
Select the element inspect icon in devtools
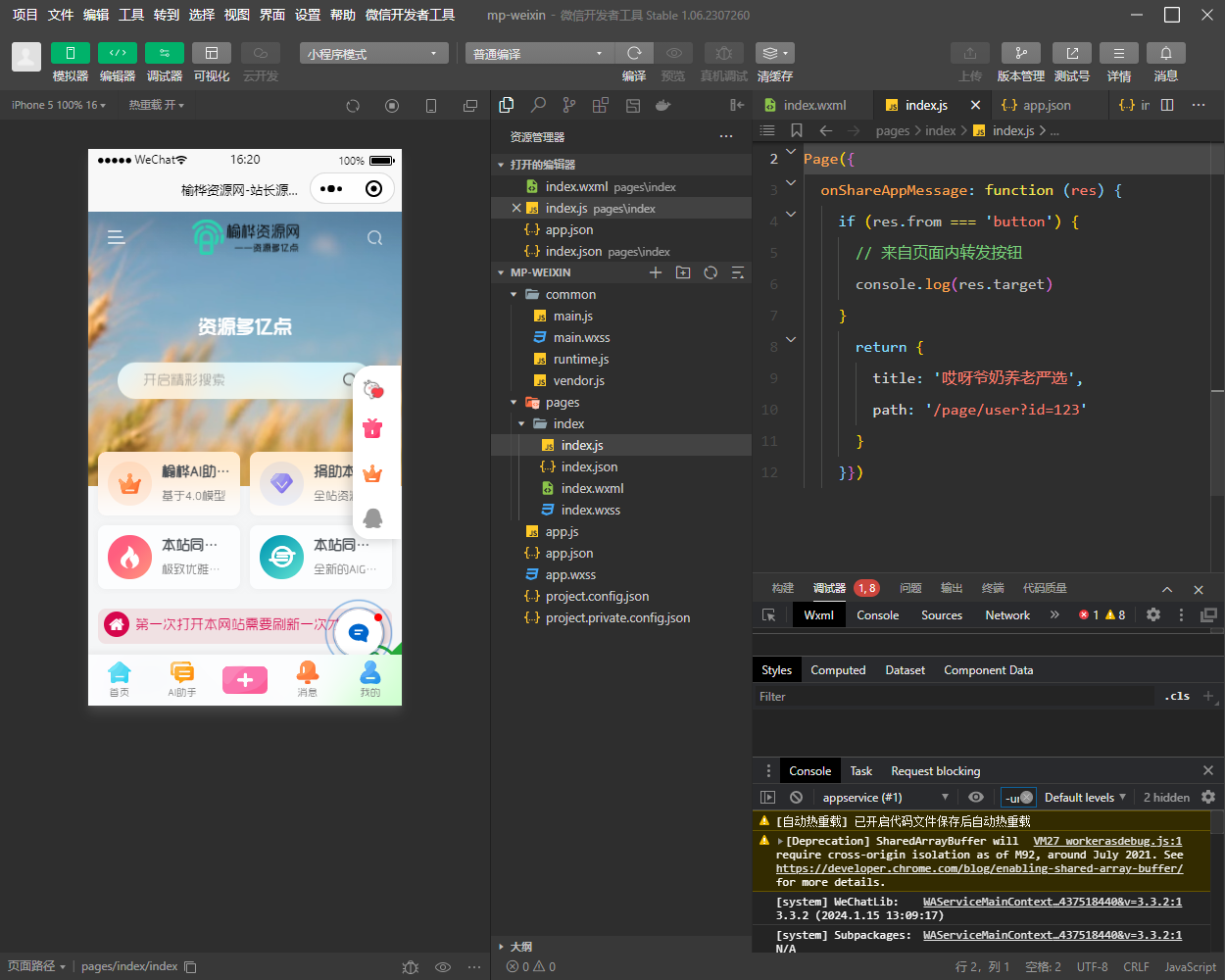pos(769,615)
